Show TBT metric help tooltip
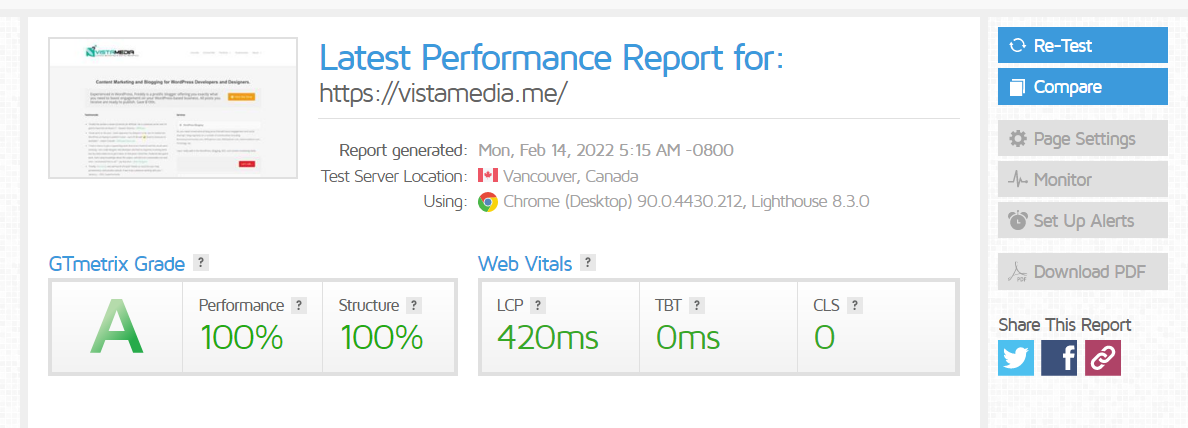 (x=697, y=306)
